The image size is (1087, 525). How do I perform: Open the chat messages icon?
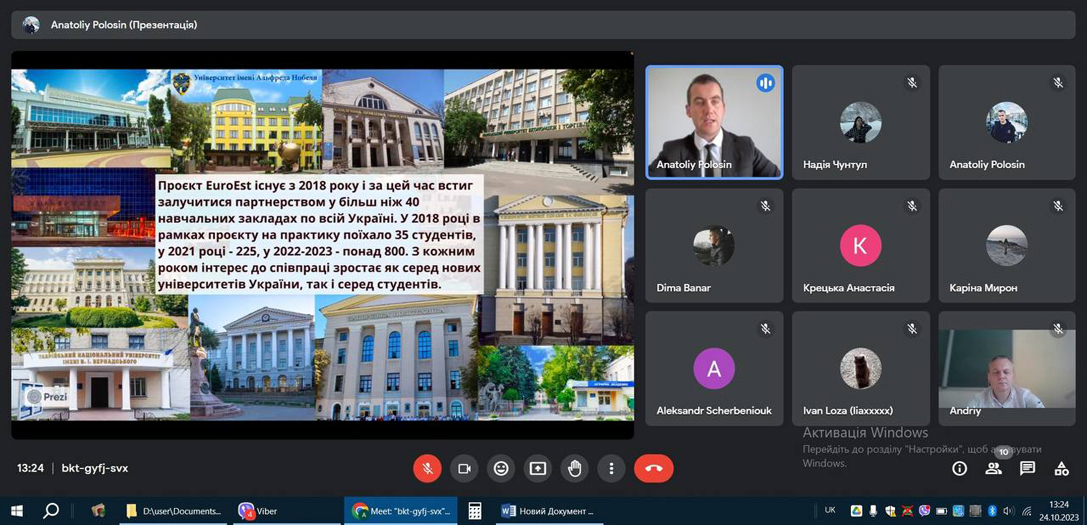(1027, 469)
